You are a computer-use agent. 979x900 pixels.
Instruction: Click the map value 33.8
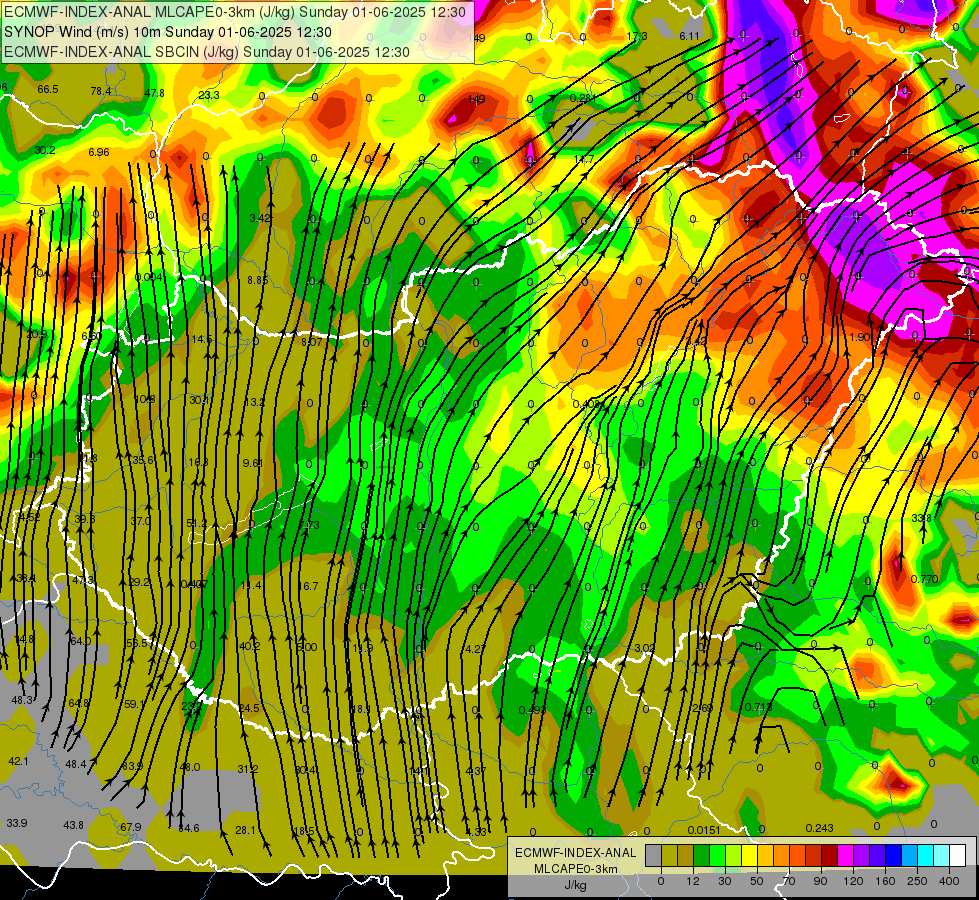pos(921,518)
